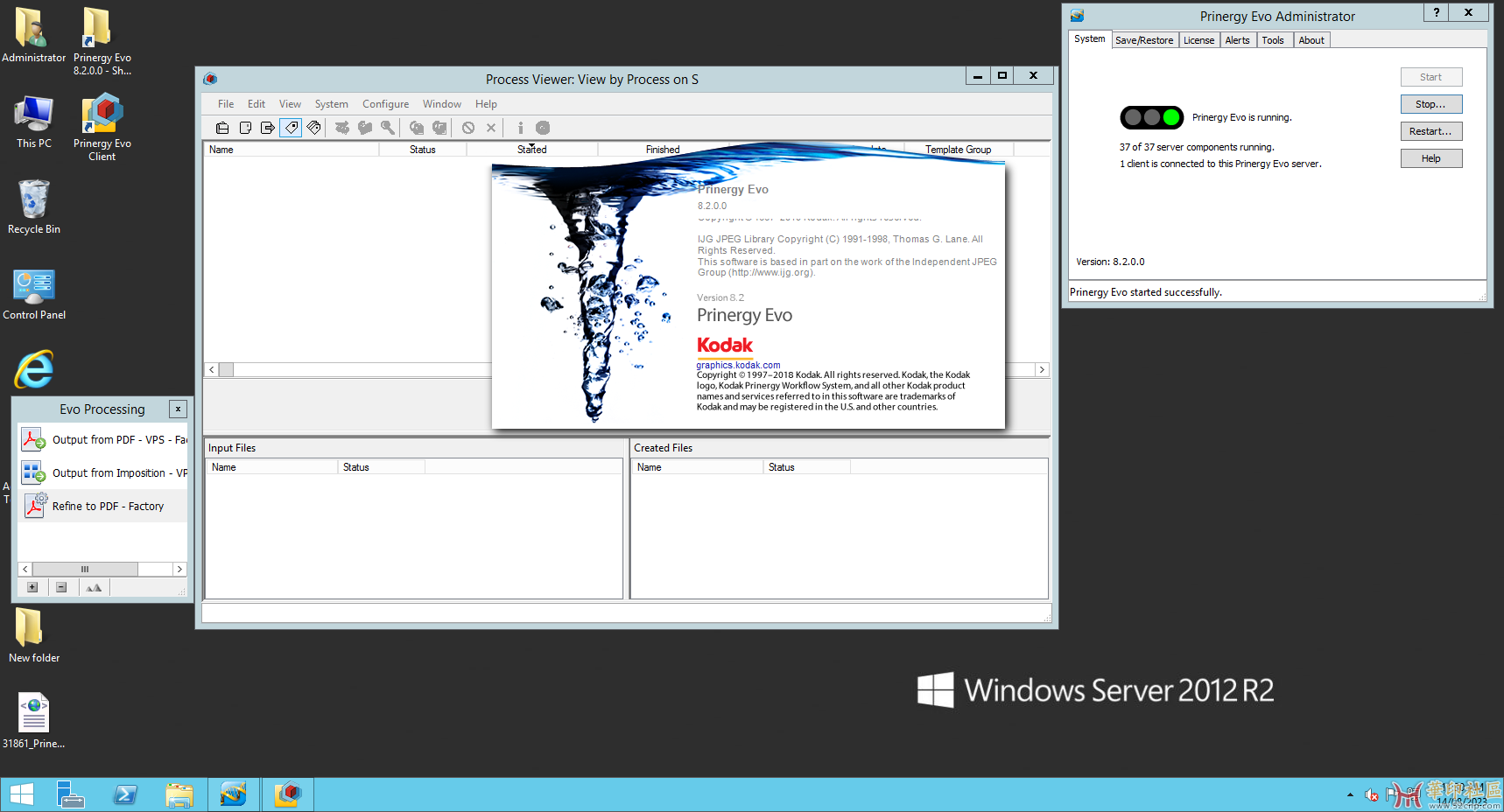Open the Configure menu
Image resolution: width=1504 pixels, height=812 pixels.
point(385,104)
